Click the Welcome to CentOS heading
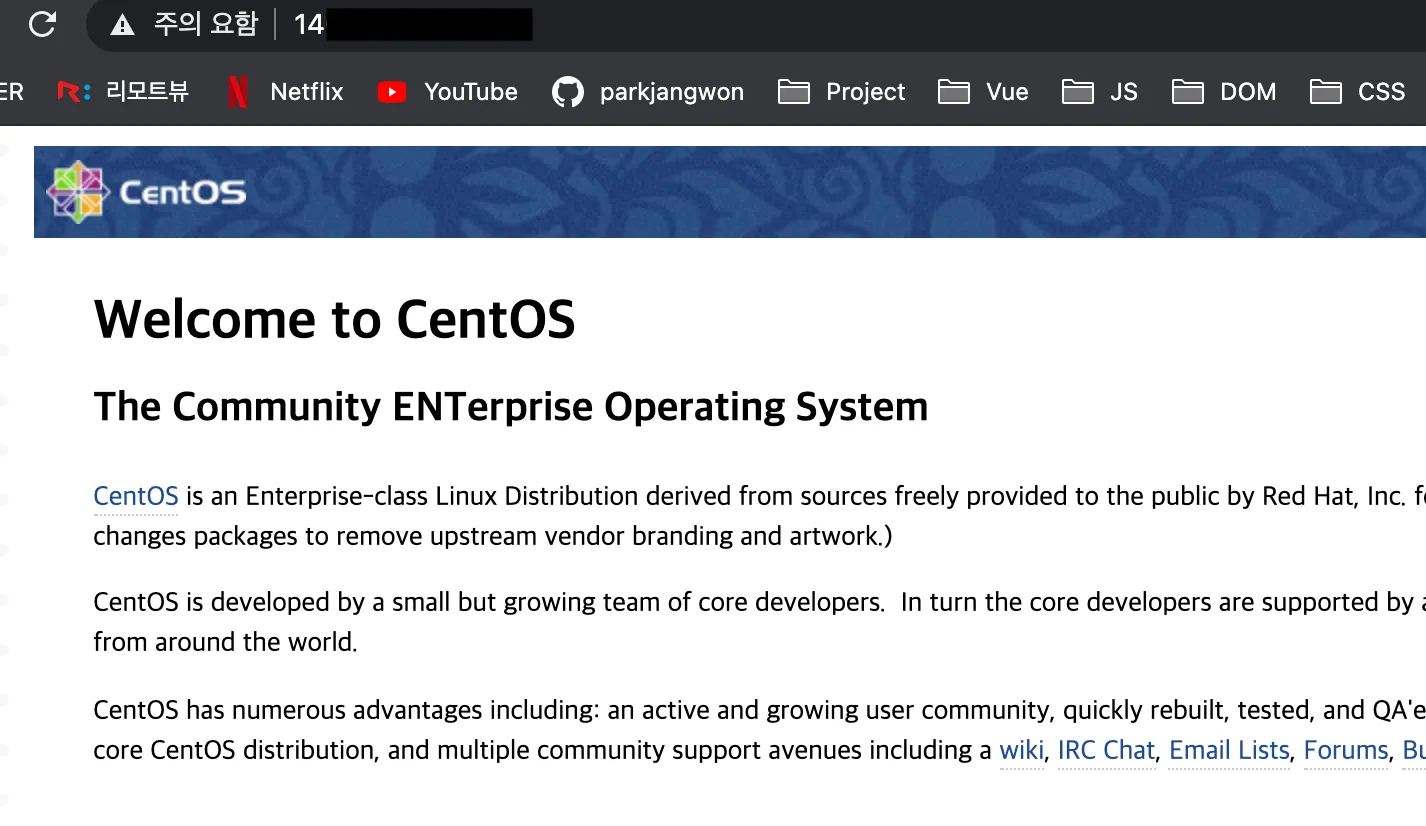 tap(334, 319)
